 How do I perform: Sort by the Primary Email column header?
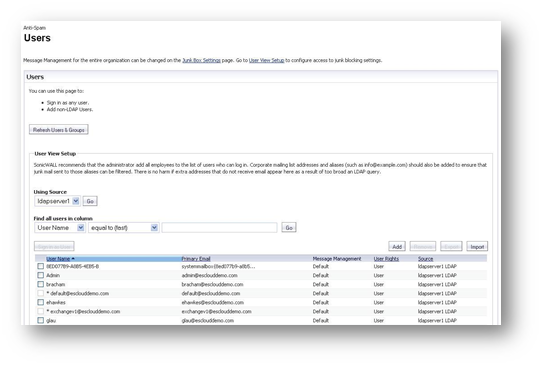tap(196, 259)
